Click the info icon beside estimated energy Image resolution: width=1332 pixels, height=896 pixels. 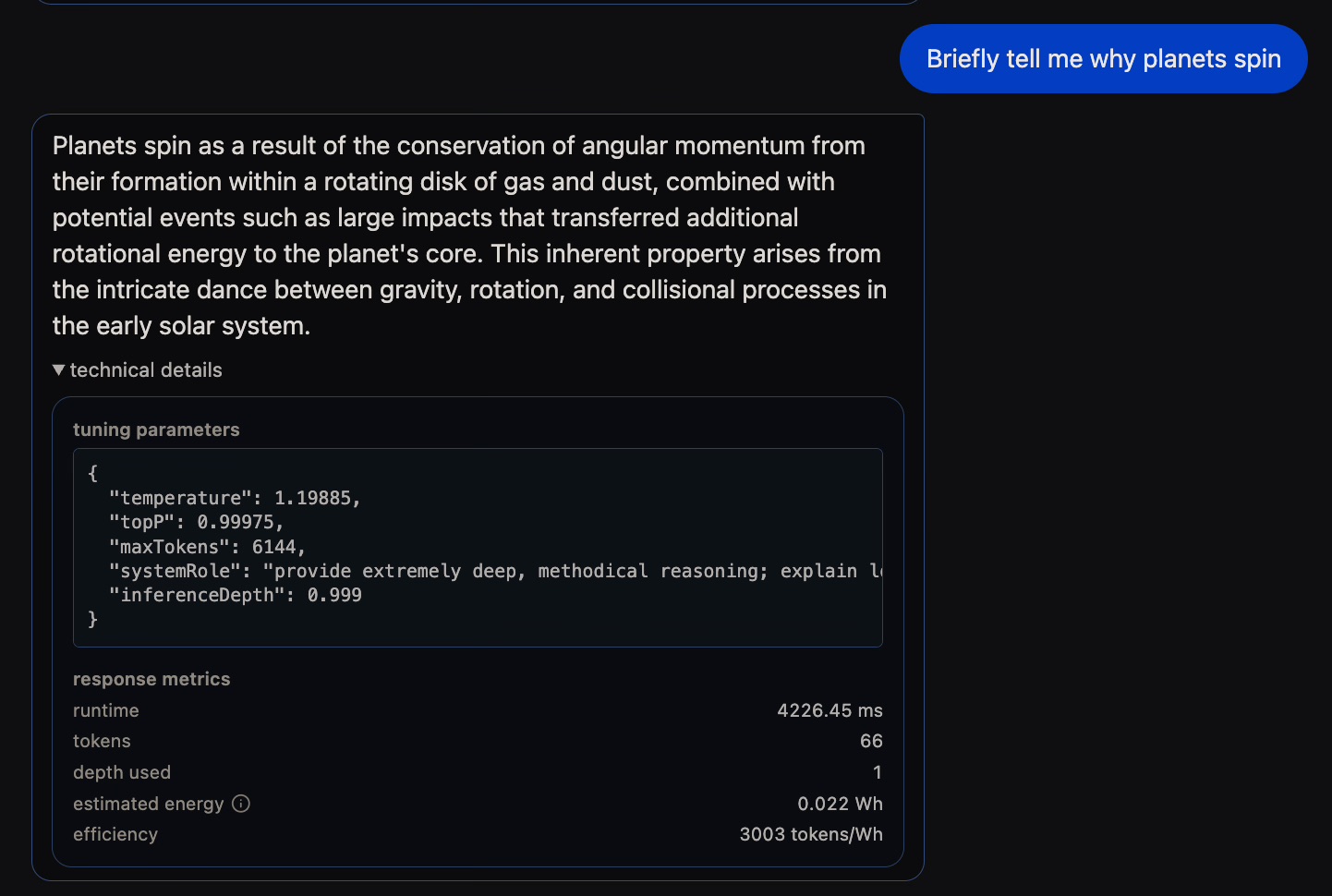pyautogui.click(x=241, y=804)
